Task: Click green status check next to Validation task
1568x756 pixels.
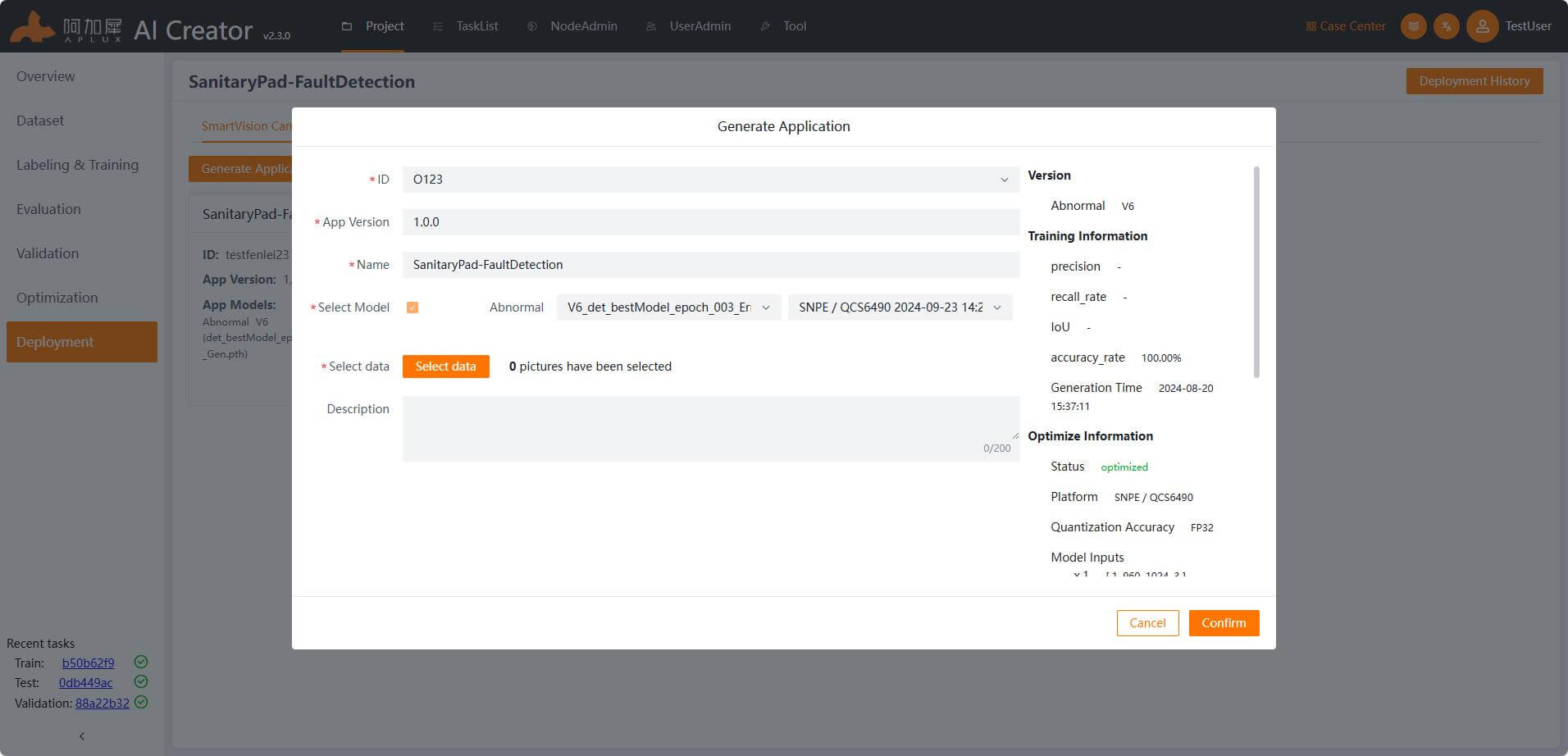Action: [x=141, y=702]
